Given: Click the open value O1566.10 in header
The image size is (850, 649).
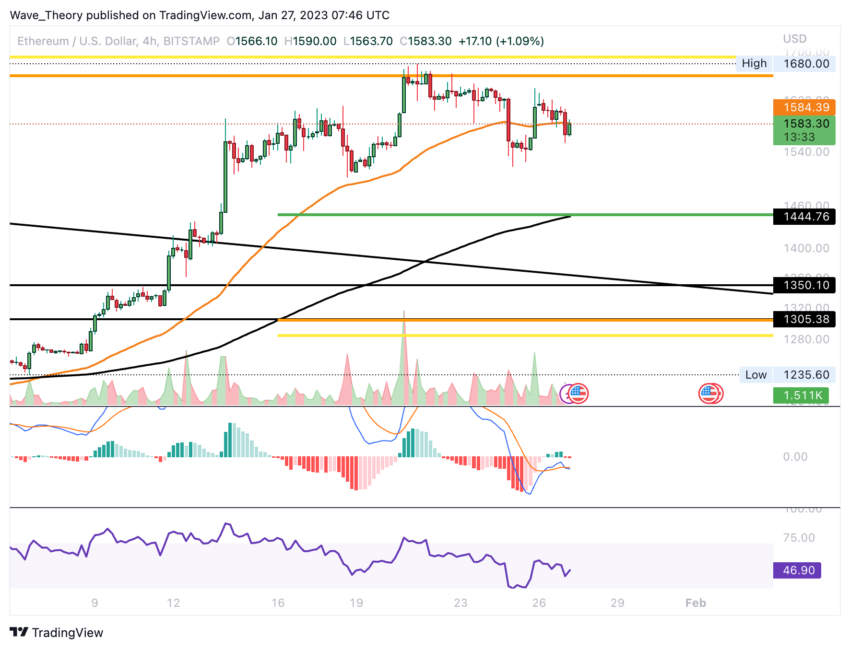Looking at the screenshot, I should (252, 41).
